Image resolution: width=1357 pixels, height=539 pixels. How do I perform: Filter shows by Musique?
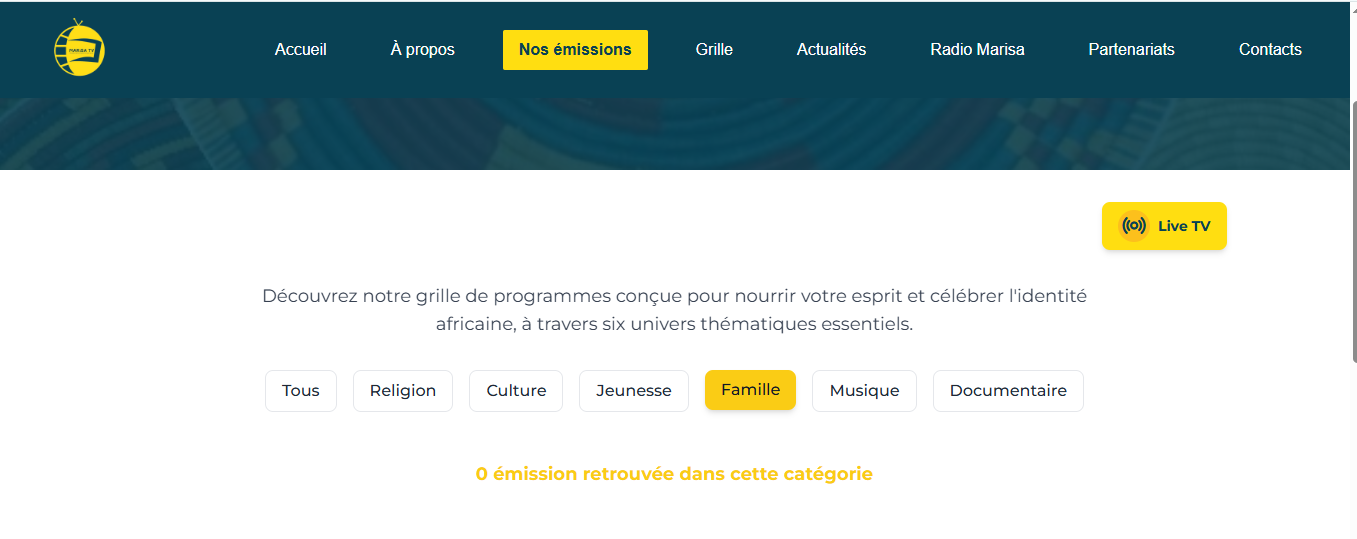point(864,391)
